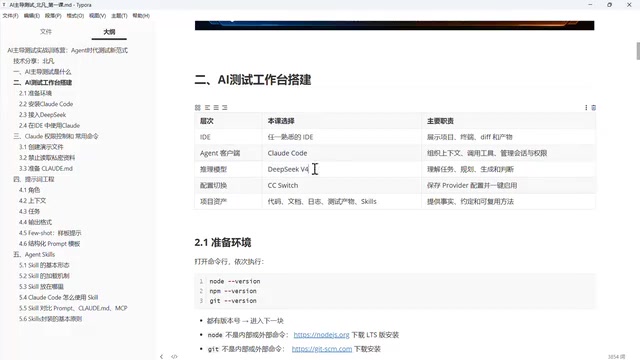Click table cell reading Claude Code

[x=342, y=153]
